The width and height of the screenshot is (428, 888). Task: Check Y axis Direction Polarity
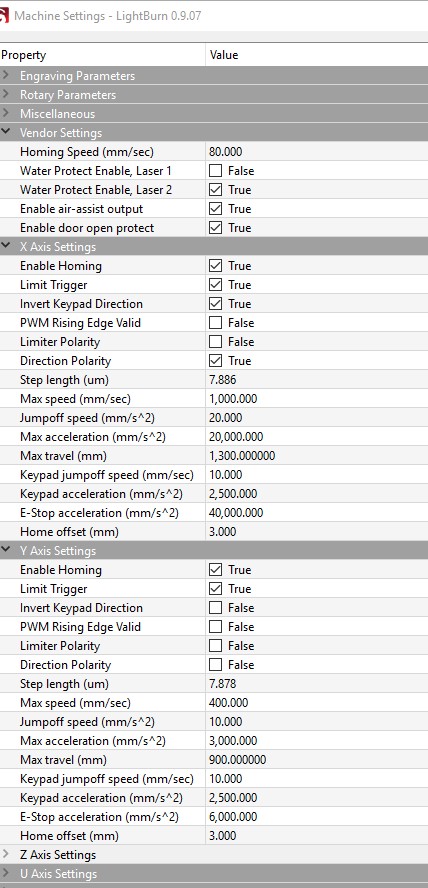click(x=215, y=664)
